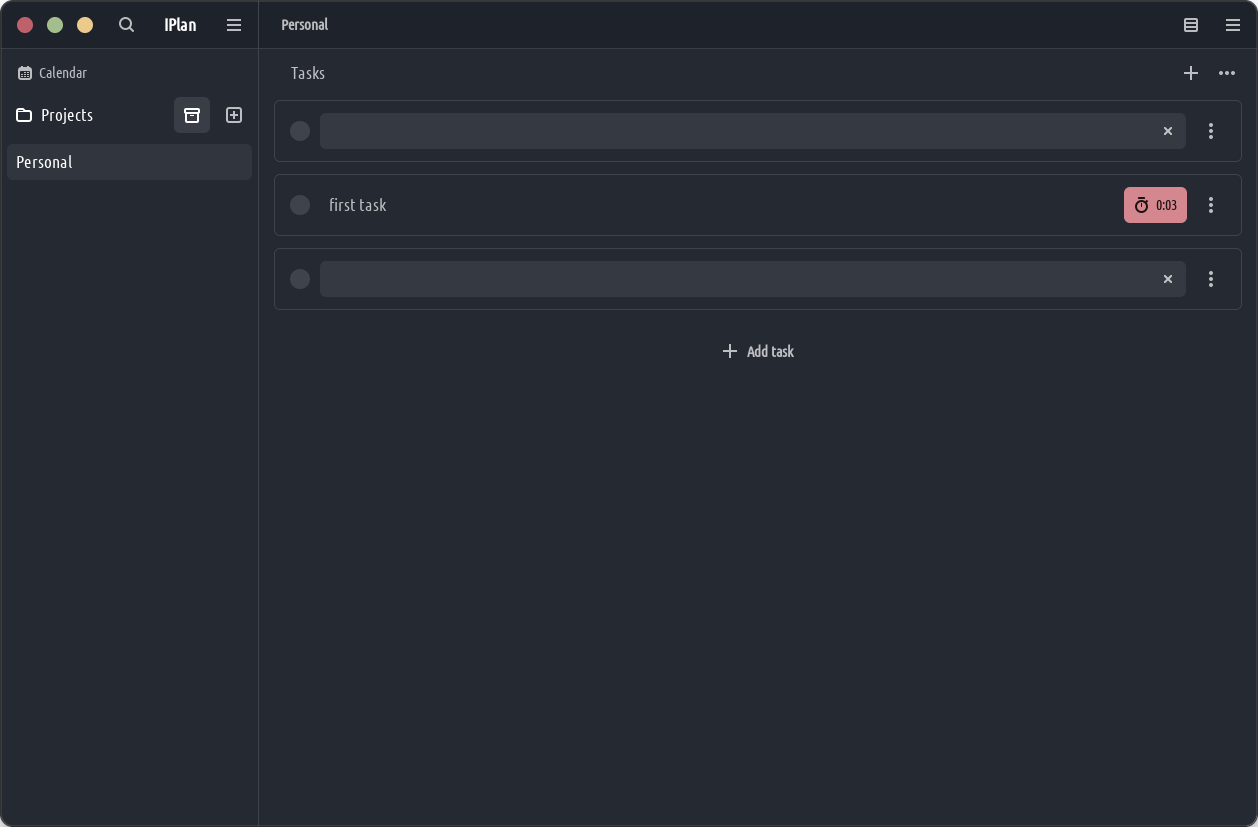This screenshot has height=827, width=1258.
Task: Open kebab menu of the top empty task
Action: click(x=1211, y=131)
